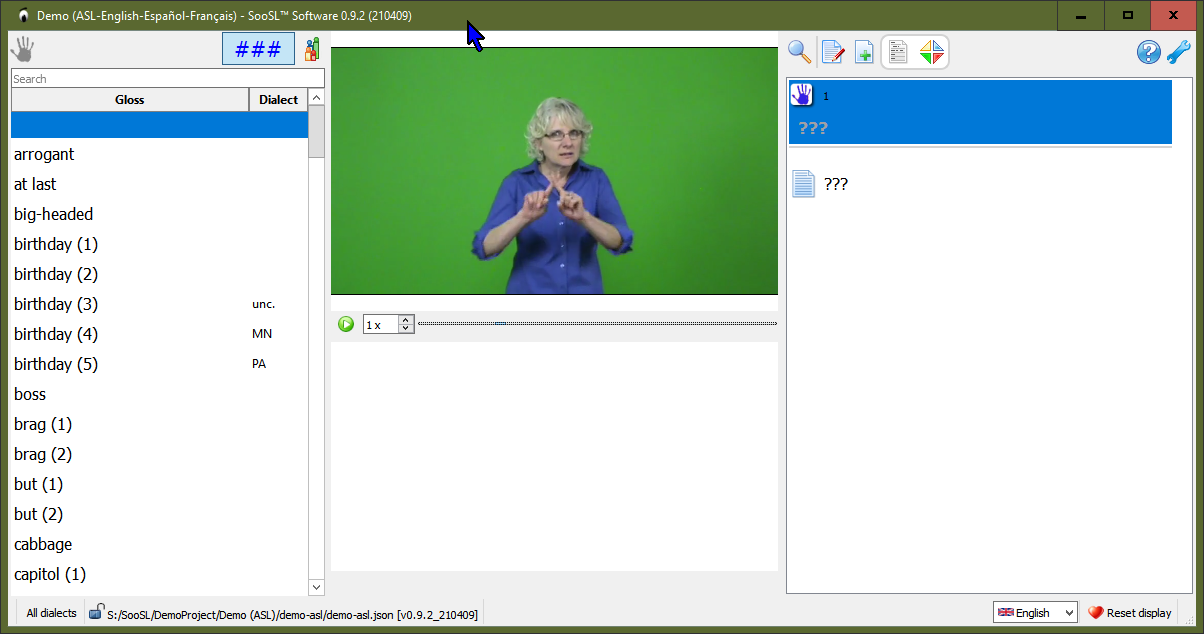Click the four-color triangles icon
The height and width of the screenshot is (634, 1204).
tap(931, 52)
